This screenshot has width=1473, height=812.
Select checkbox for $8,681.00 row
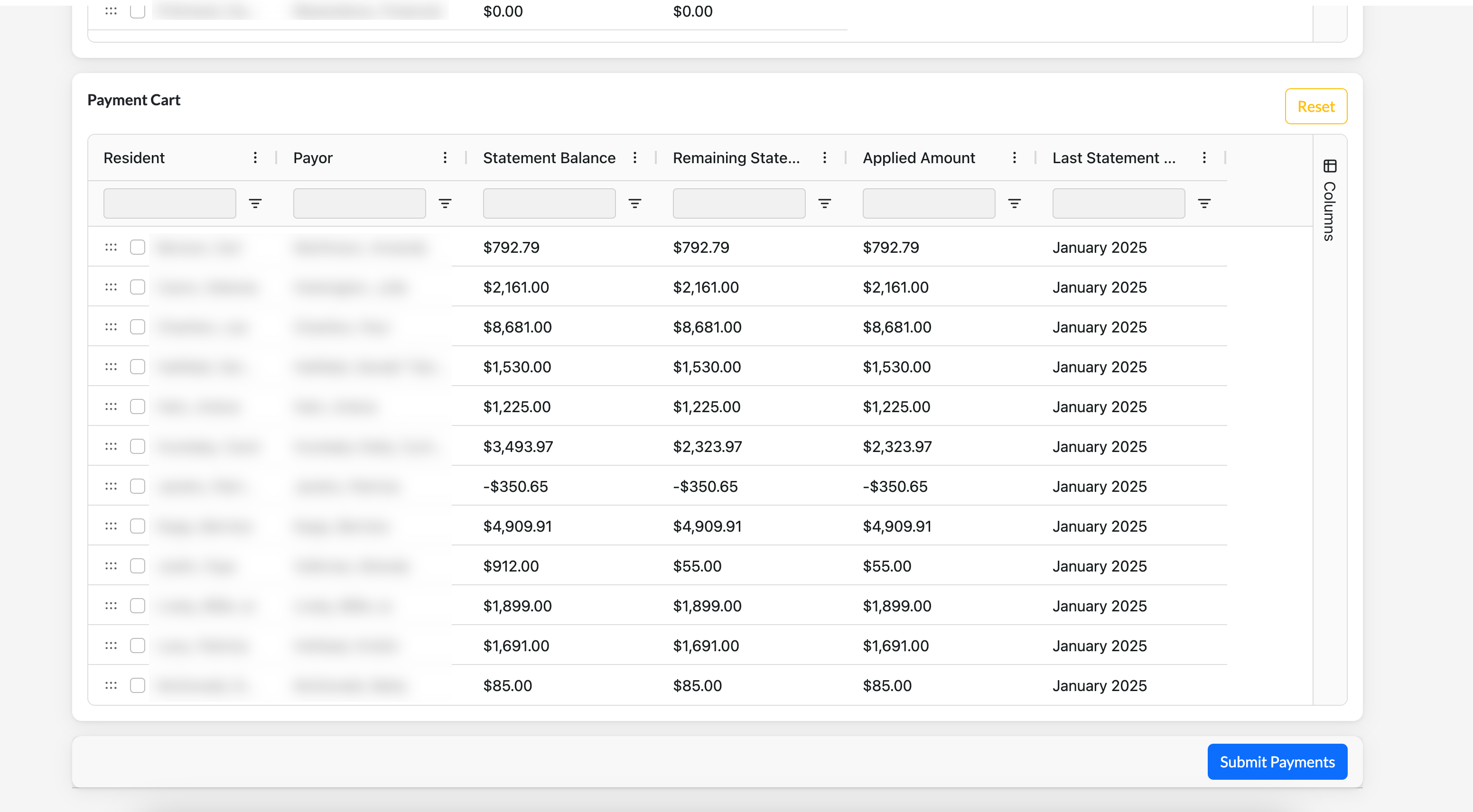[137, 327]
